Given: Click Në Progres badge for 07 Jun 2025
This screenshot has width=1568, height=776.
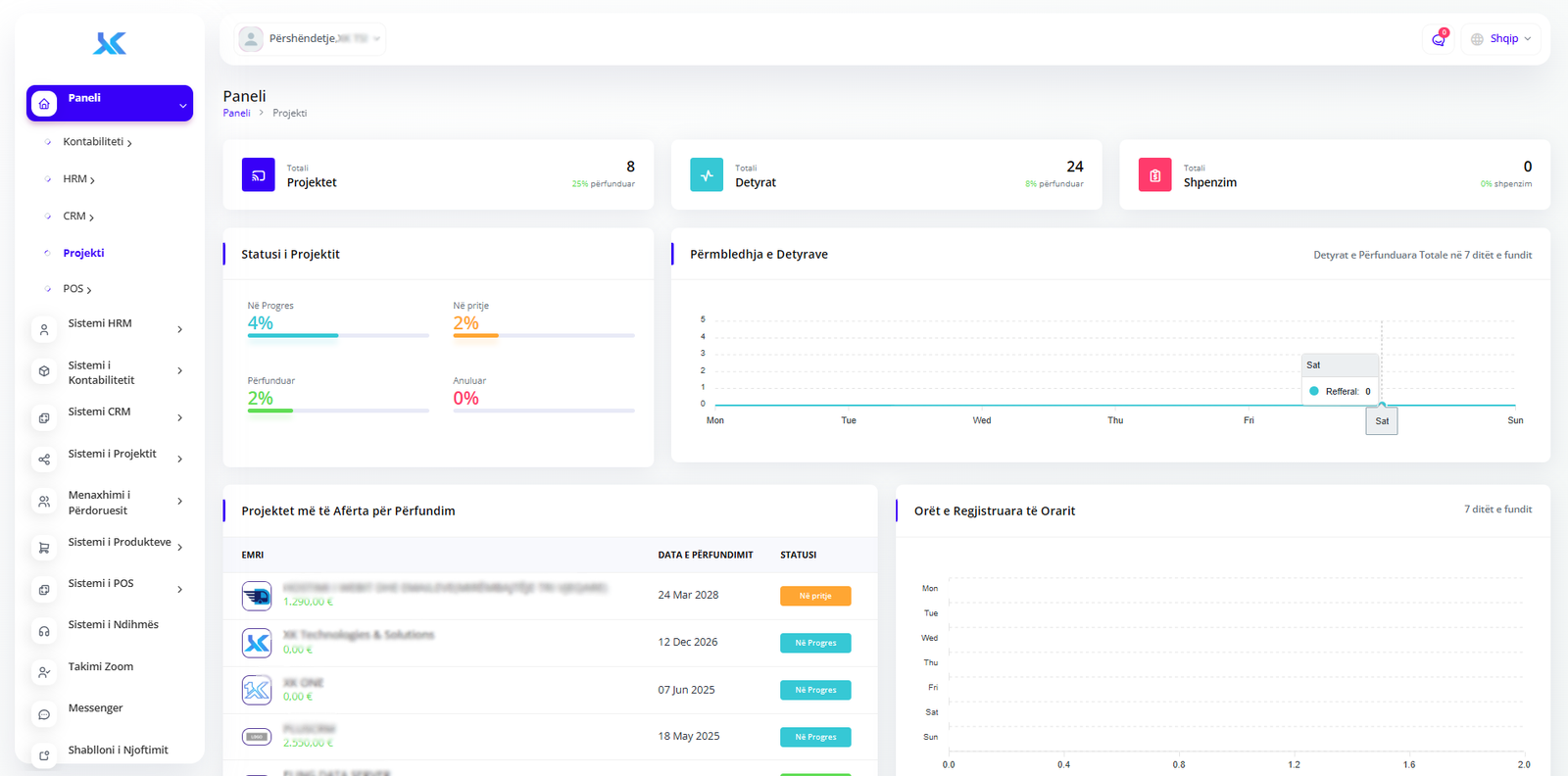Looking at the screenshot, I should point(815,690).
